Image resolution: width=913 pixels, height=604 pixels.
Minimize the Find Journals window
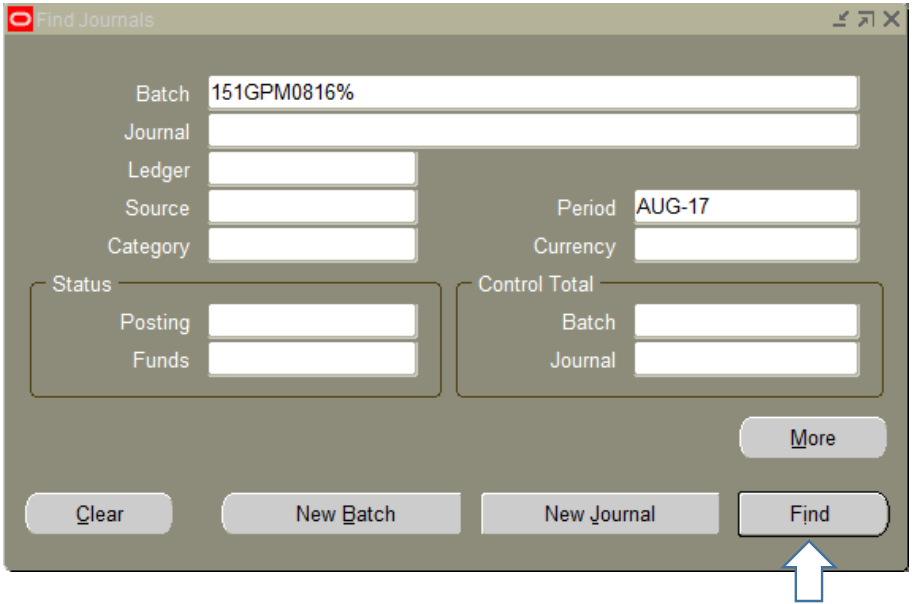(x=842, y=20)
